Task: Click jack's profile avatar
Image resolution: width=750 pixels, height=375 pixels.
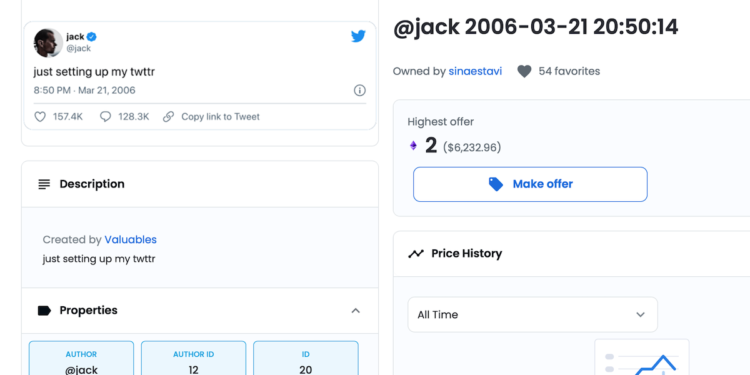Action: [x=48, y=43]
